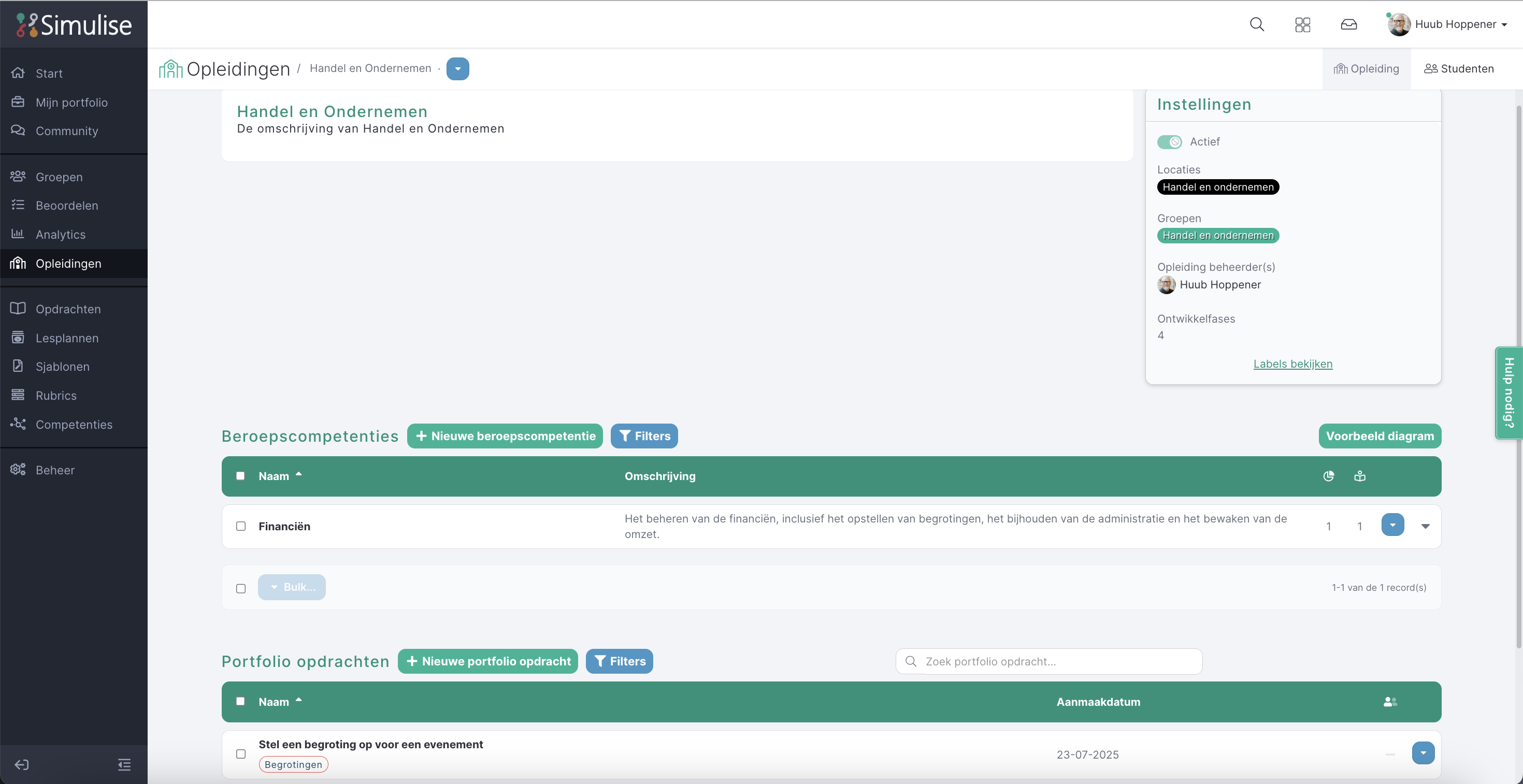Open the 'Stel een begroting op voor een evenement' opdracht
This screenshot has height=784, width=1523.
point(371,745)
